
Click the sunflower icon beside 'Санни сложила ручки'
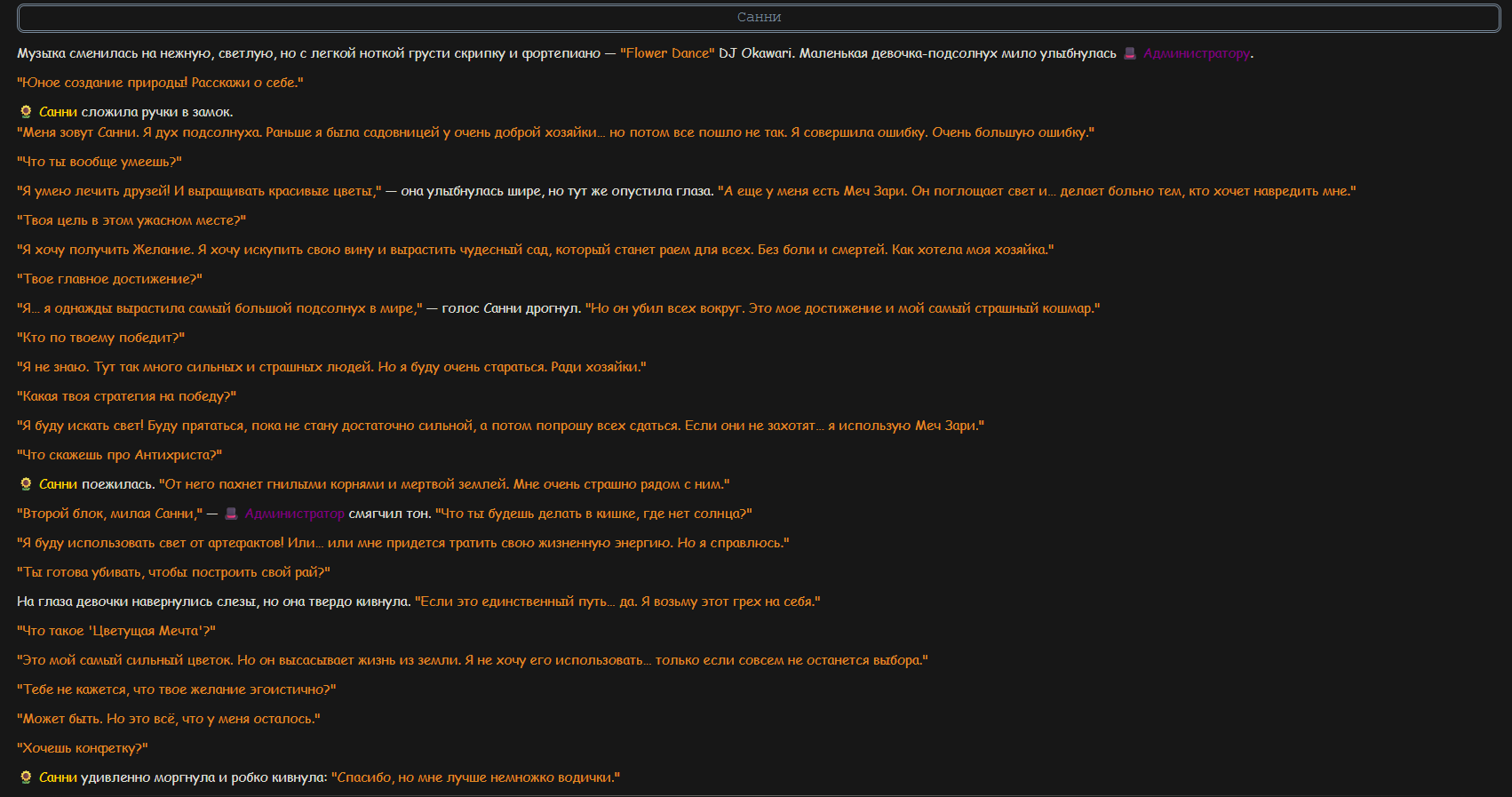[x=26, y=112]
